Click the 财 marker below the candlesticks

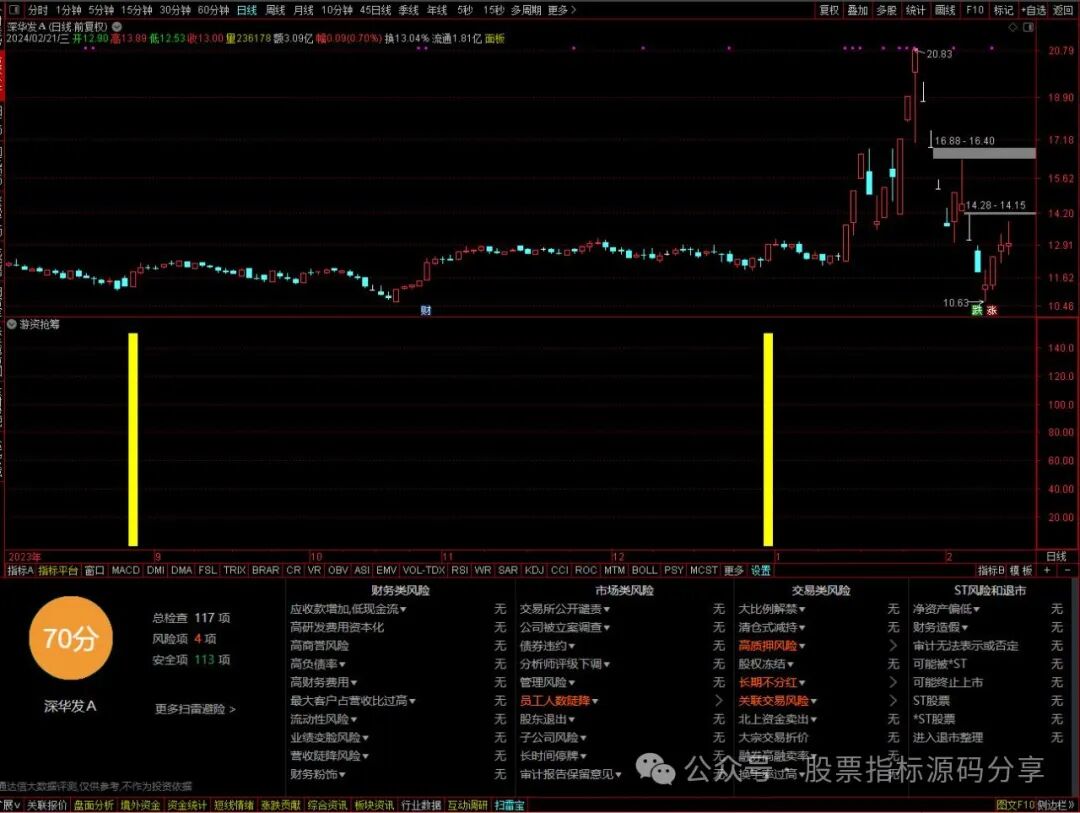coord(426,310)
